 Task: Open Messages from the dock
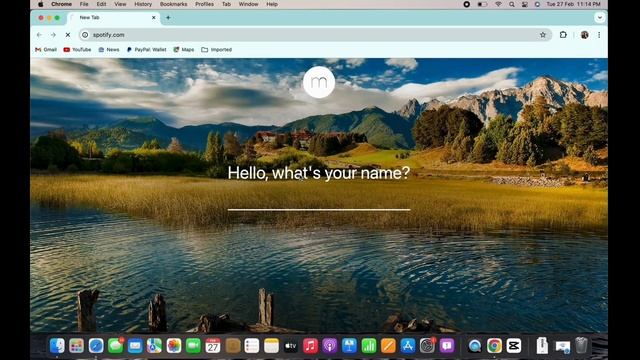point(116,346)
